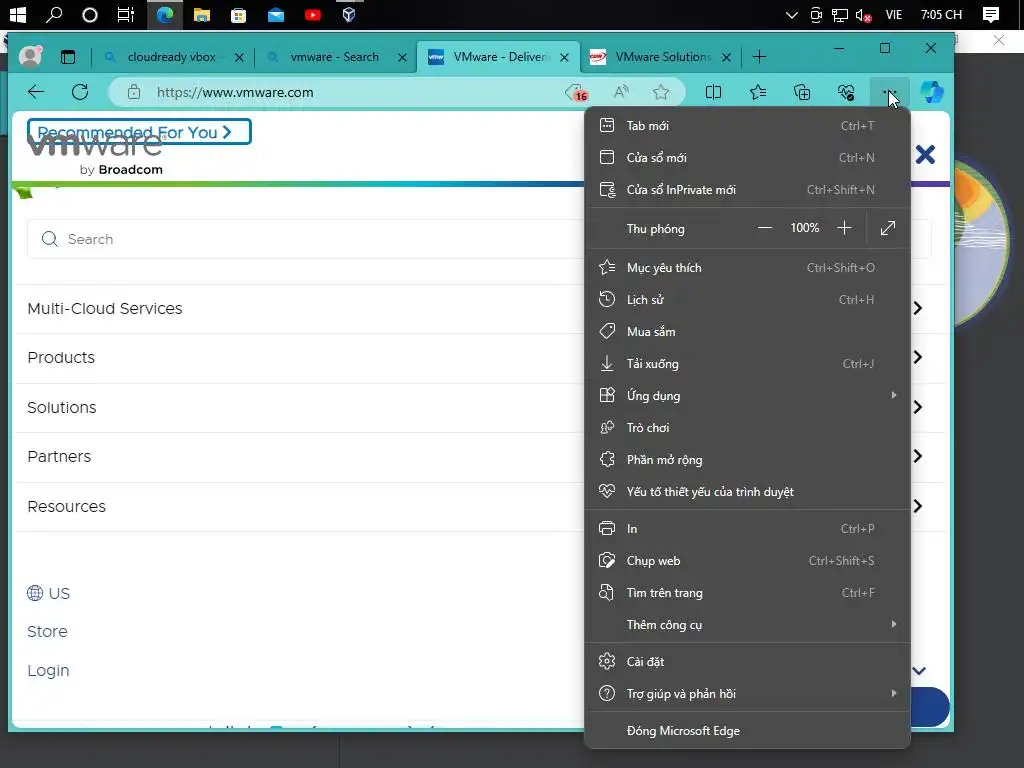Screen dimensions: 1024x768
Task: Expand Trợ giúp và phản hồi submenu
Action: [747, 694]
